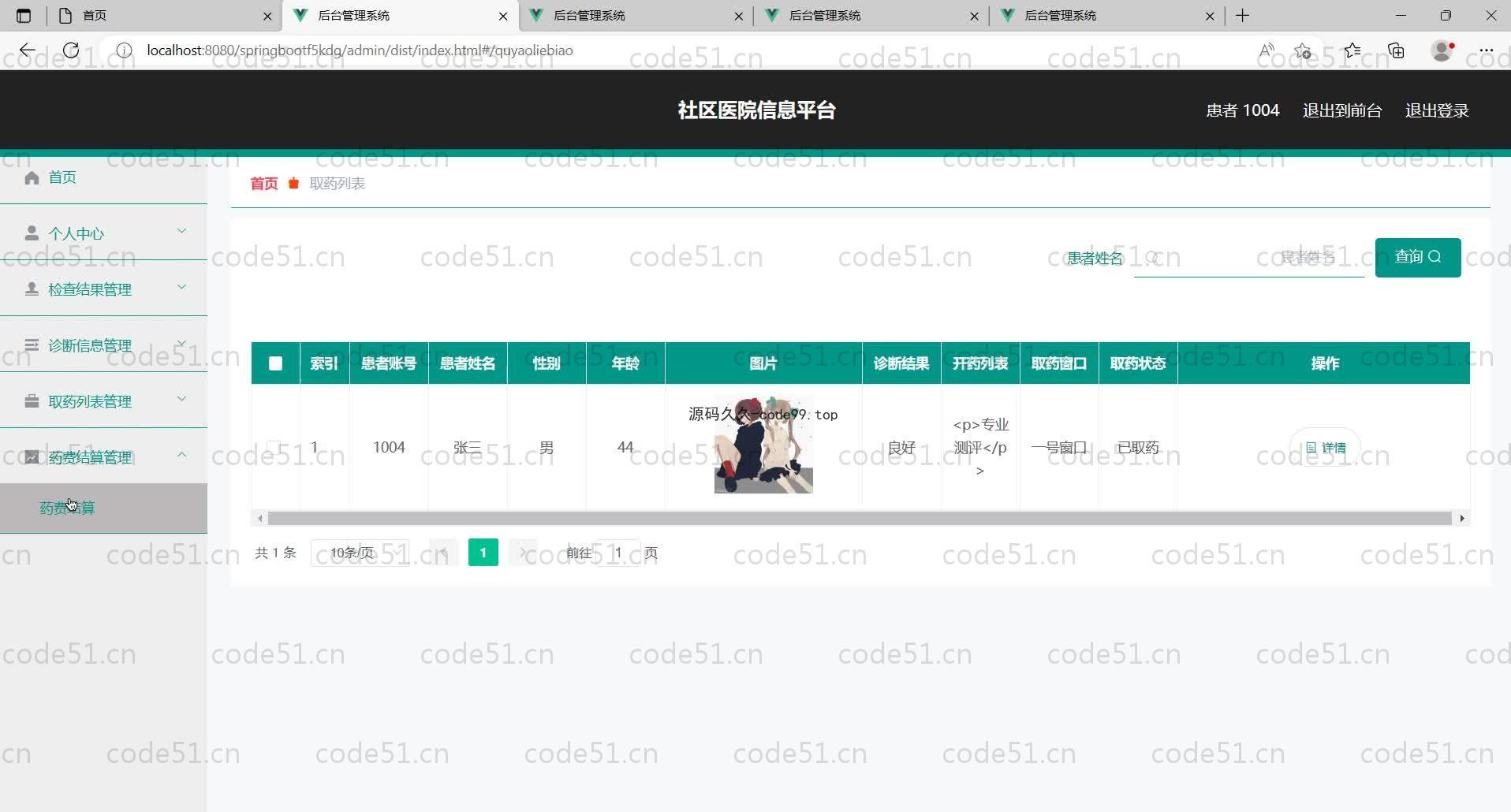
Task: Click the 一号窗口 cell
Action: (1059, 448)
